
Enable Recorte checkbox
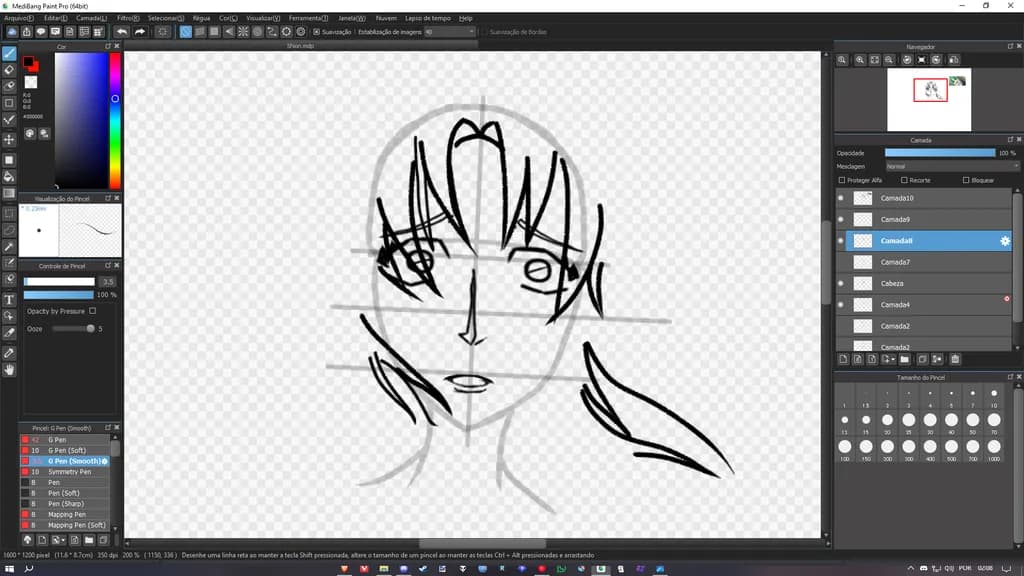click(x=904, y=180)
